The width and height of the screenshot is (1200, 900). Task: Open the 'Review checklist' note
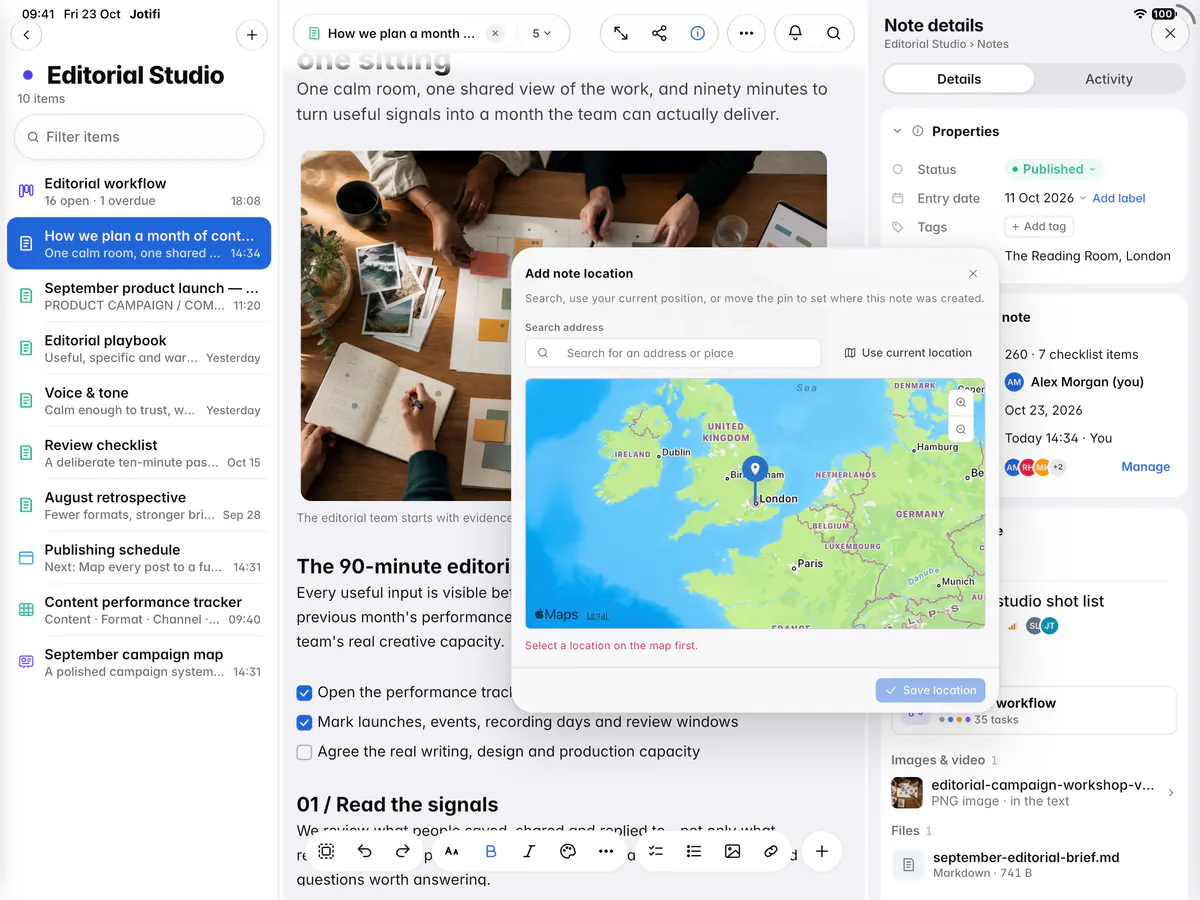139,453
